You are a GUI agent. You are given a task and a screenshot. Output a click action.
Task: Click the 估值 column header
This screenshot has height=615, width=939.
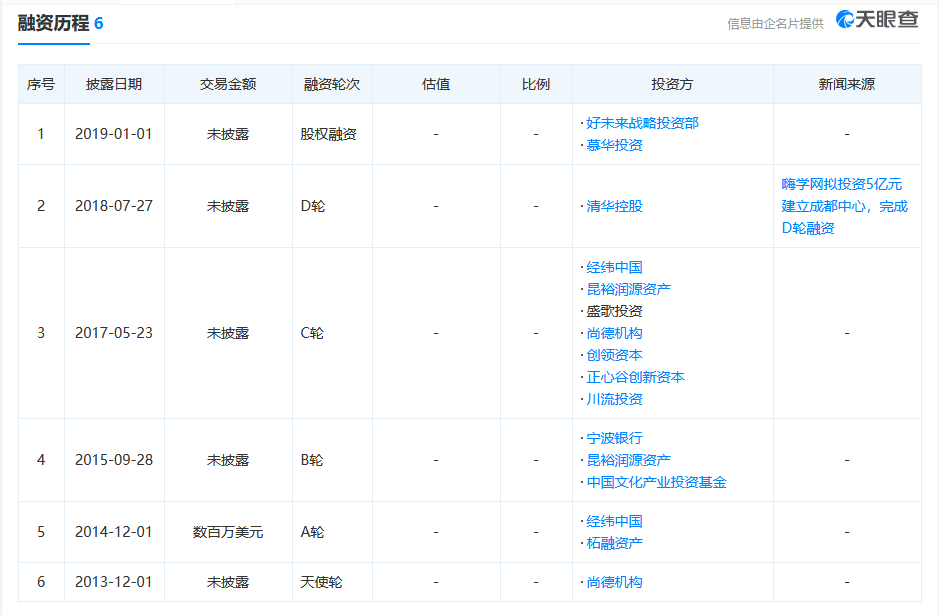point(436,84)
